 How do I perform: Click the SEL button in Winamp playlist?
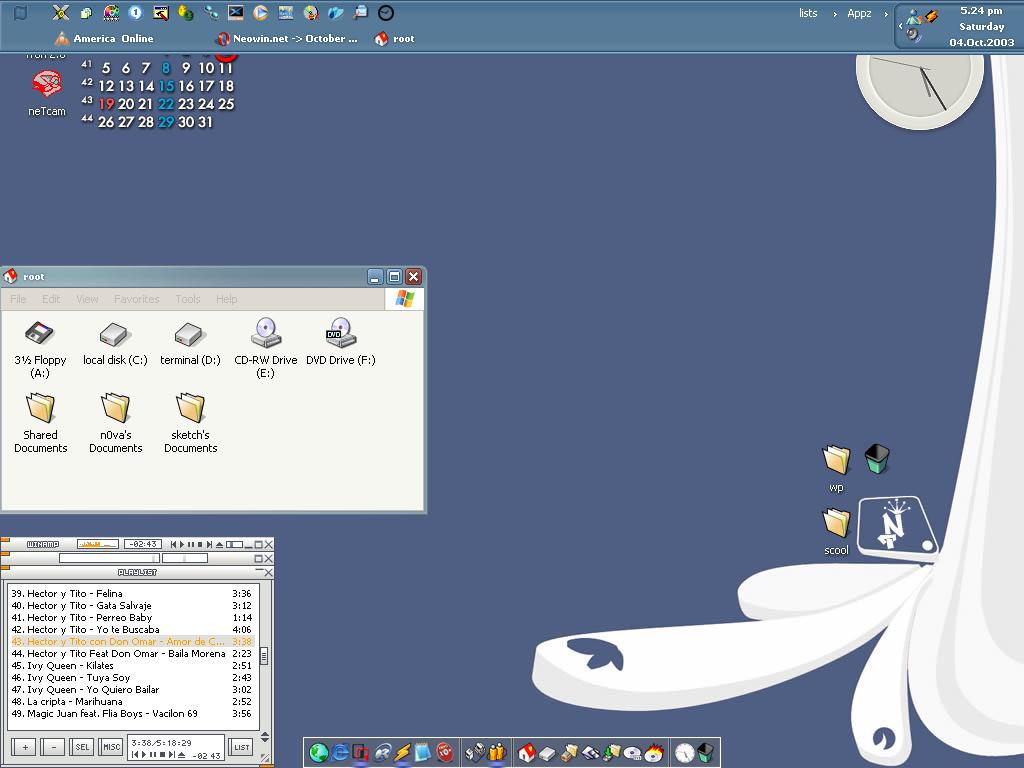tap(82, 747)
